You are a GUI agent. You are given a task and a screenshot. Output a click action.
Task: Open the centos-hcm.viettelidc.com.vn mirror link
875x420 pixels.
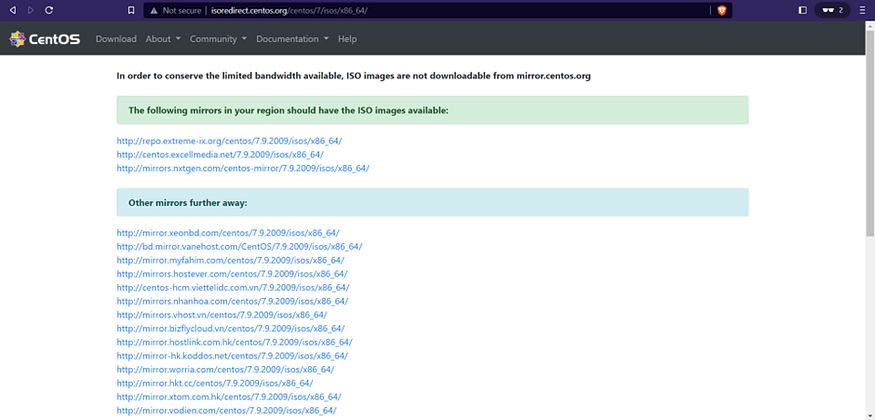click(x=233, y=287)
